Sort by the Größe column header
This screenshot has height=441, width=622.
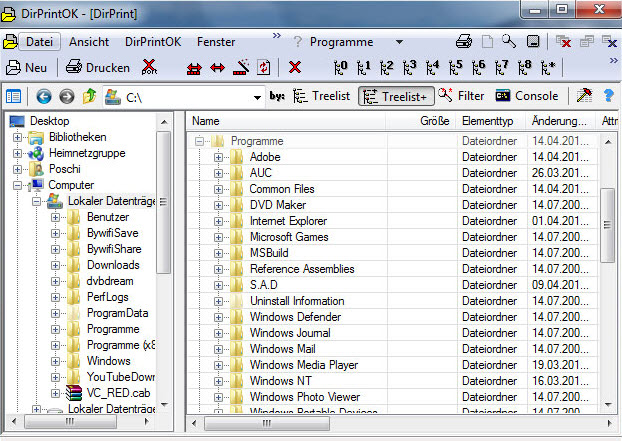coord(421,121)
